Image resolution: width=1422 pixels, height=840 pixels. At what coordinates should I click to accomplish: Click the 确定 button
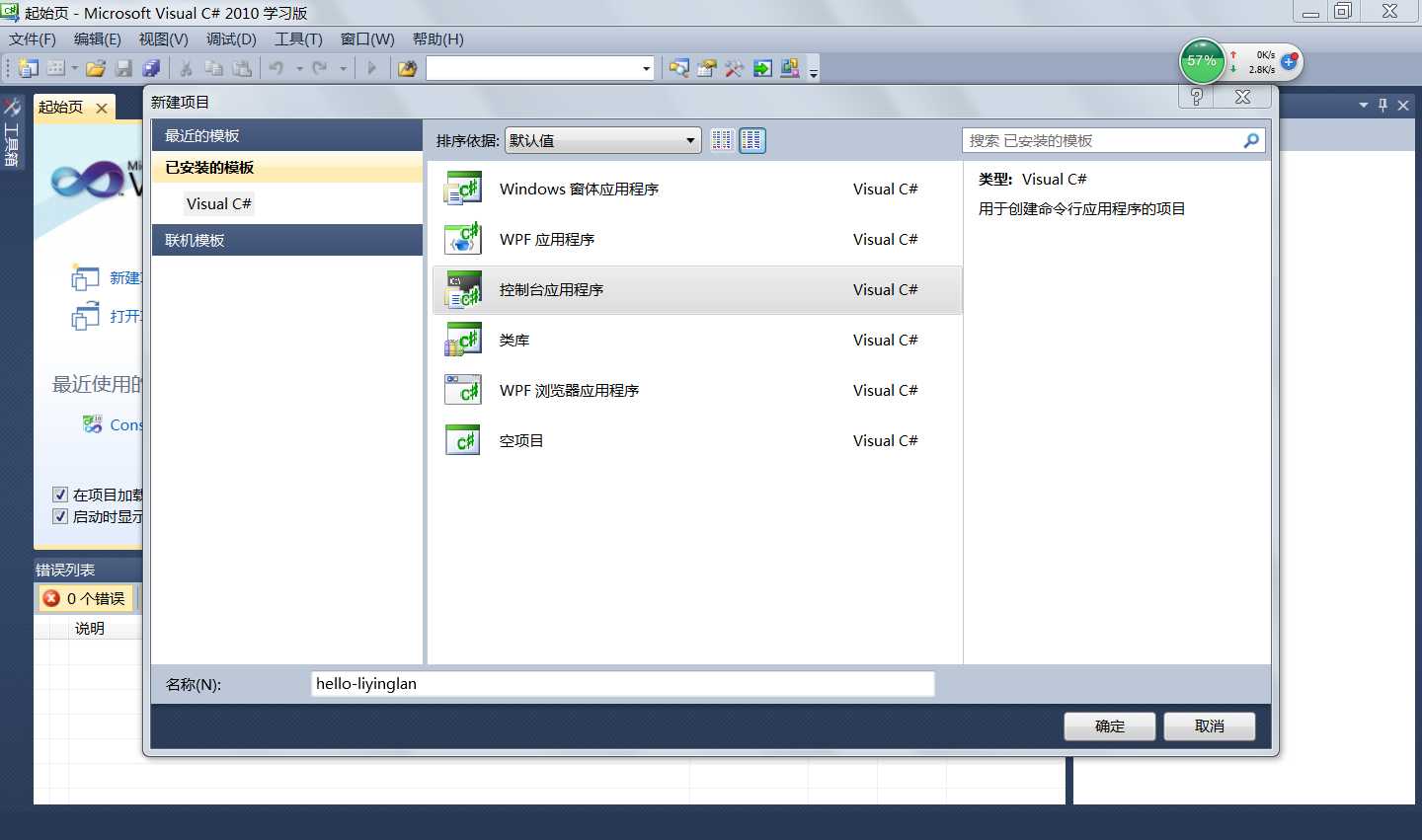click(1109, 726)
